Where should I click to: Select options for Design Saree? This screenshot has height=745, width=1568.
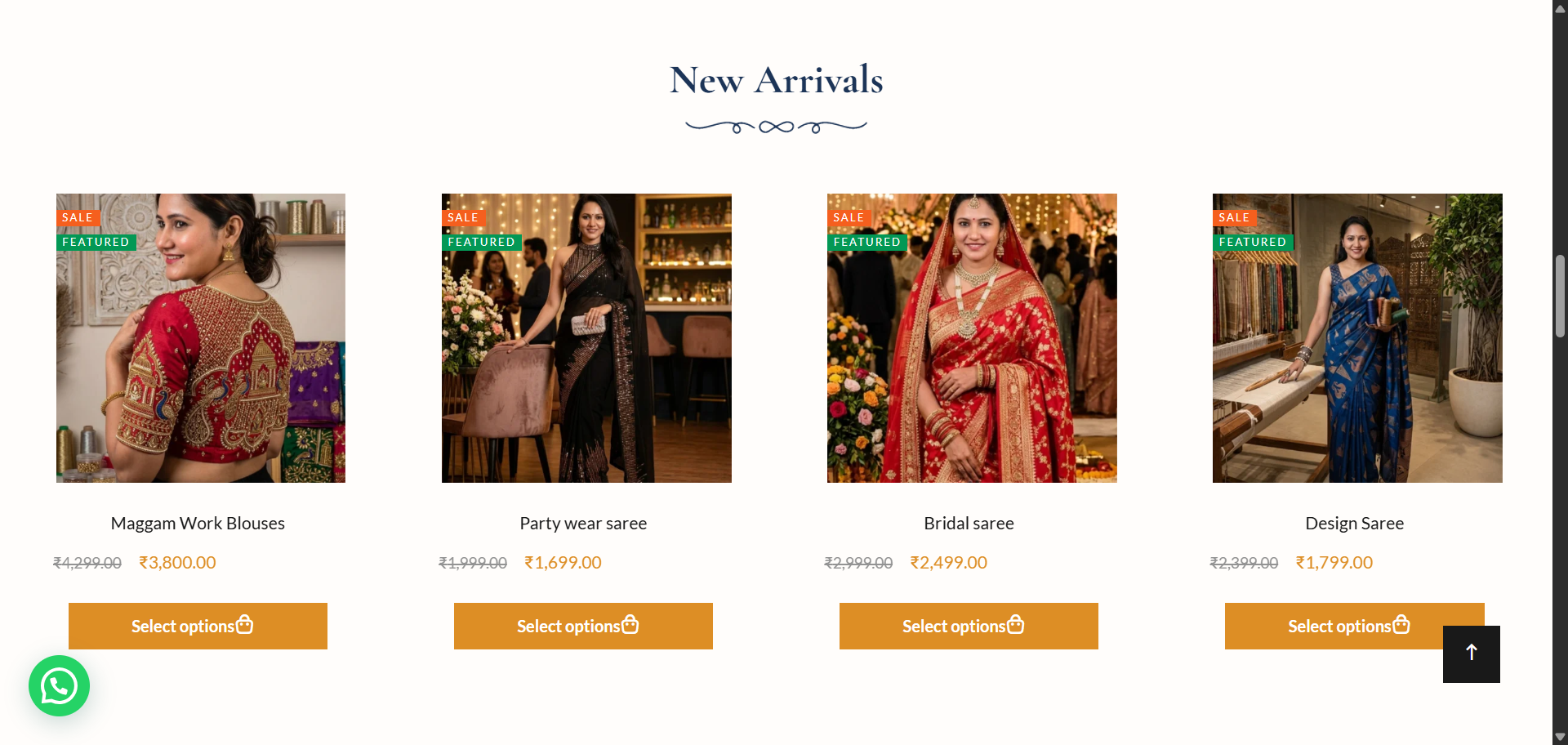1334,627
